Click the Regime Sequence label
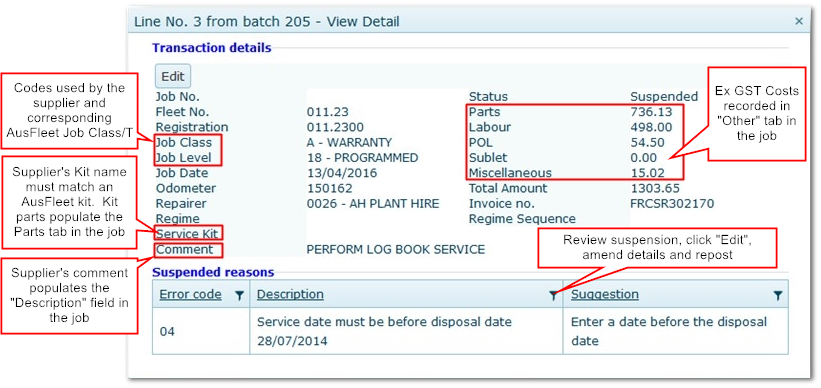This screenshot has height=388, width=821. tap(522, 219)
